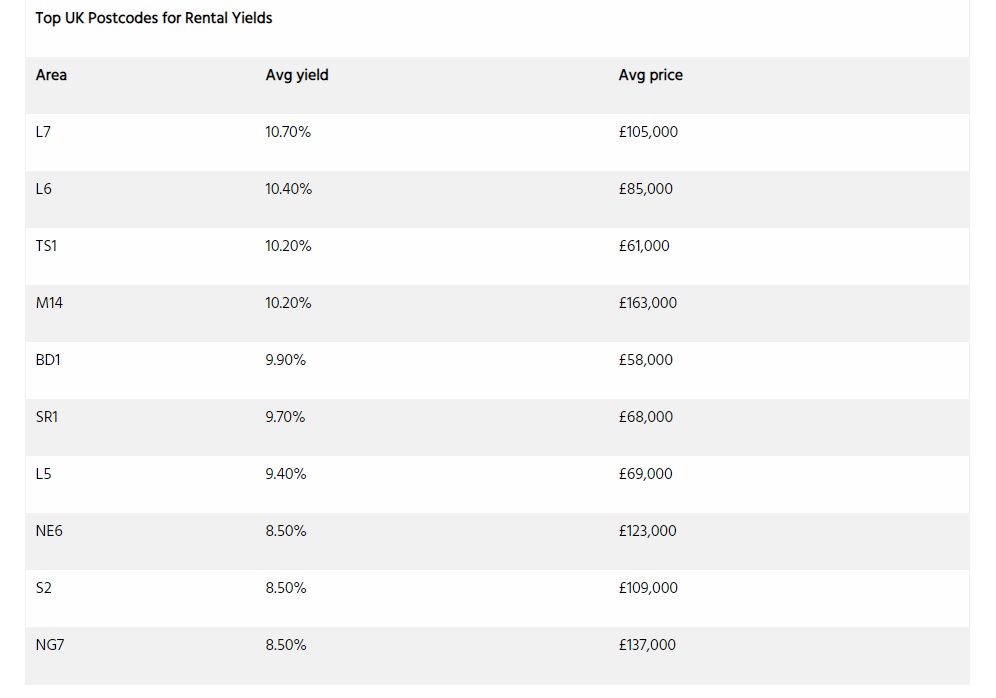Image resolution: width=996 pixels, height=698 pixels.
Task: Select the M14 area cell
Action: click(x=49, y=303)
